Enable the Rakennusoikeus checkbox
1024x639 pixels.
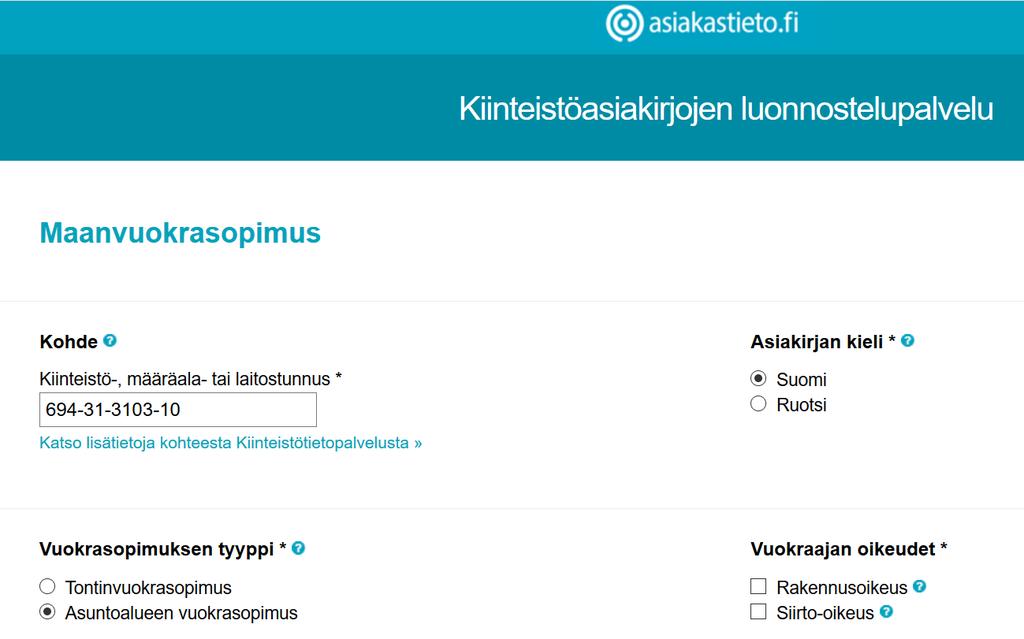758,586
